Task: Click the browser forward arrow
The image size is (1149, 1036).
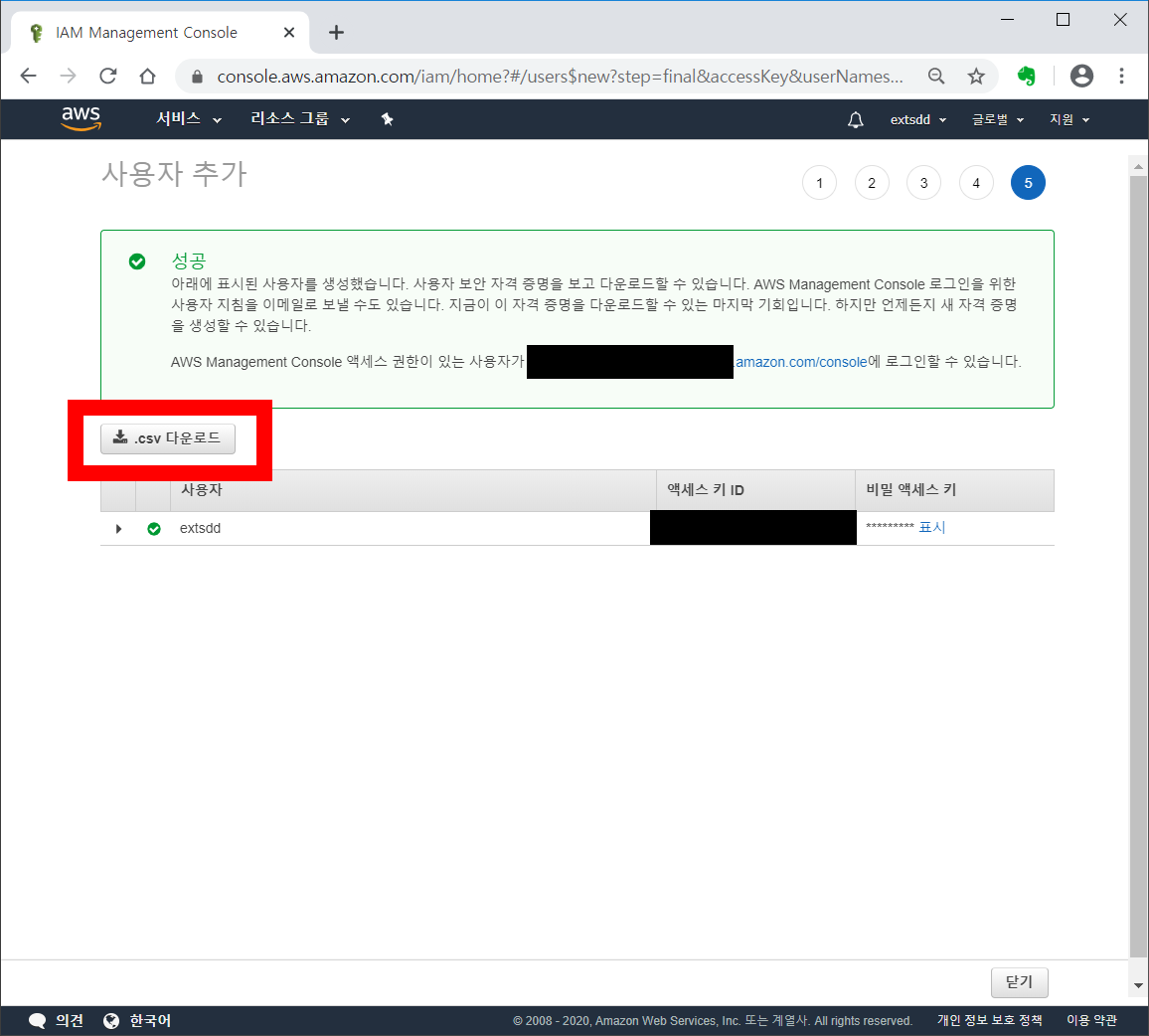Action: pyautogui.click(x=69, y=76)
